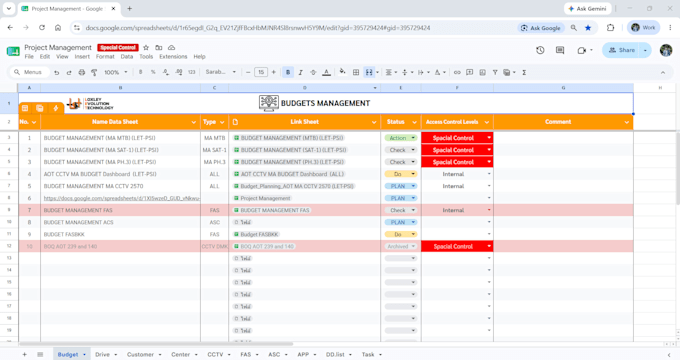Toggle bold formatting
Screen dimensions: 680x360
pos(288,72)
